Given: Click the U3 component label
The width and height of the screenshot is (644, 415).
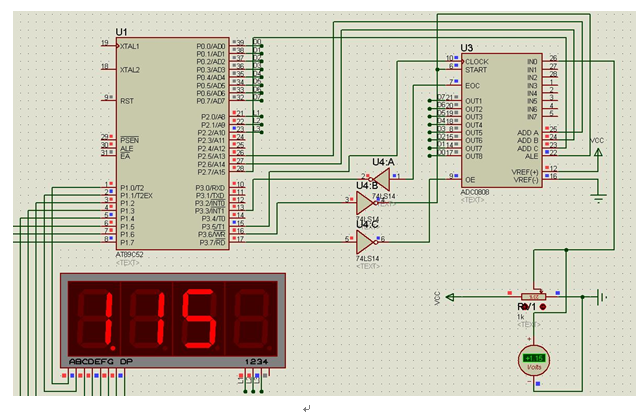Looking at the screenshot, I should [x=467, y=48].
